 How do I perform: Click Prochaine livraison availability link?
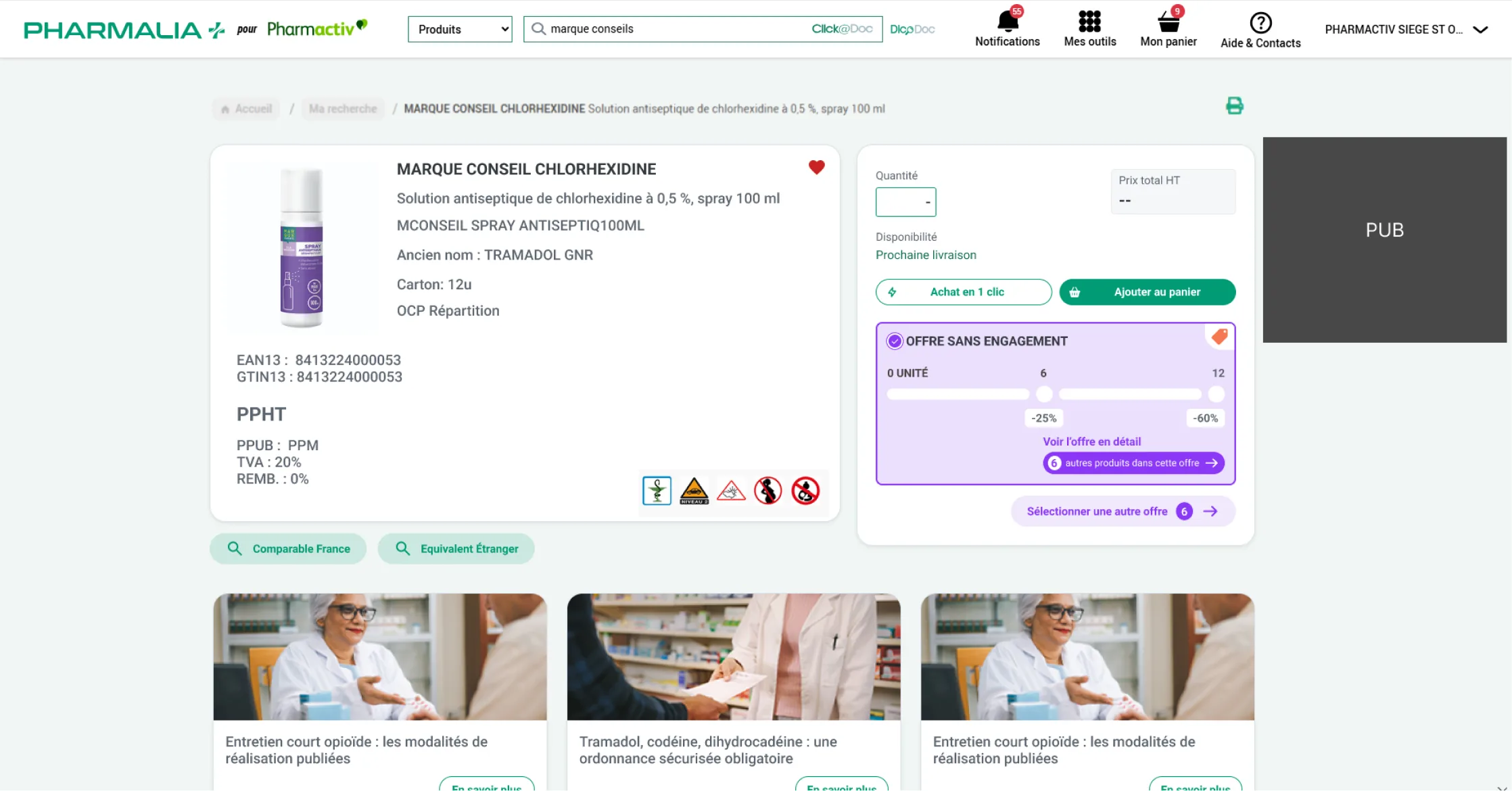click(926, 255)
